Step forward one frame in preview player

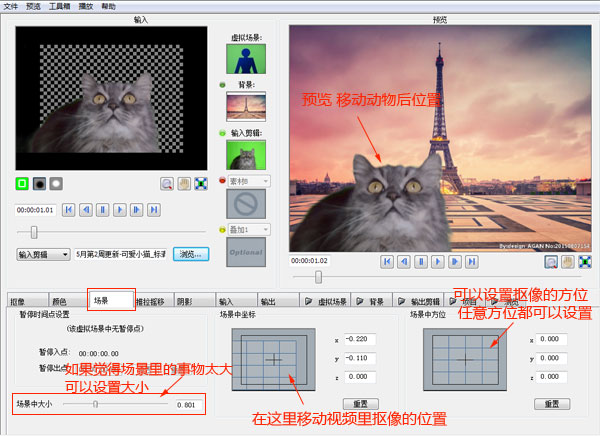pyautogui.click(x=455, y=261)
